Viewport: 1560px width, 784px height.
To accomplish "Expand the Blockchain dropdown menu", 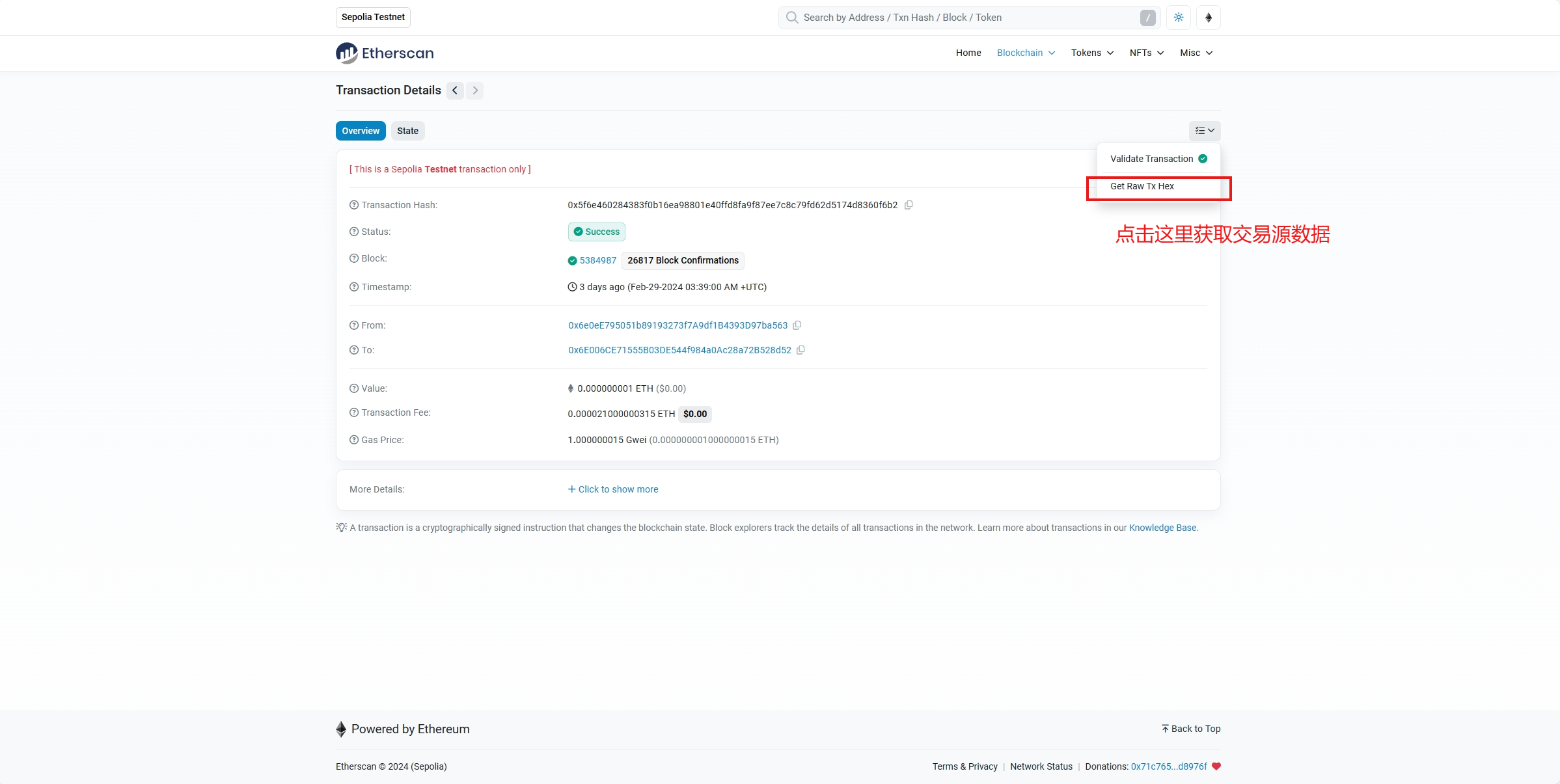I will (x=1024, y=52).
